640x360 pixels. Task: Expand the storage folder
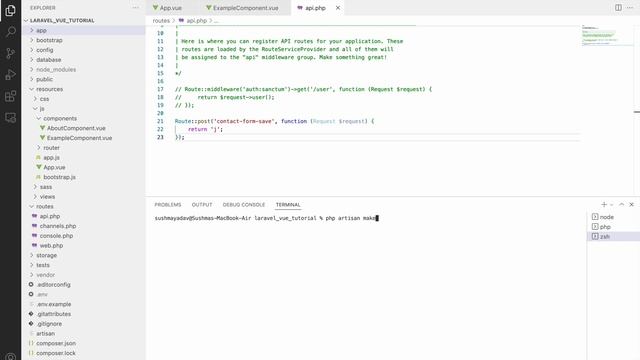83,255
